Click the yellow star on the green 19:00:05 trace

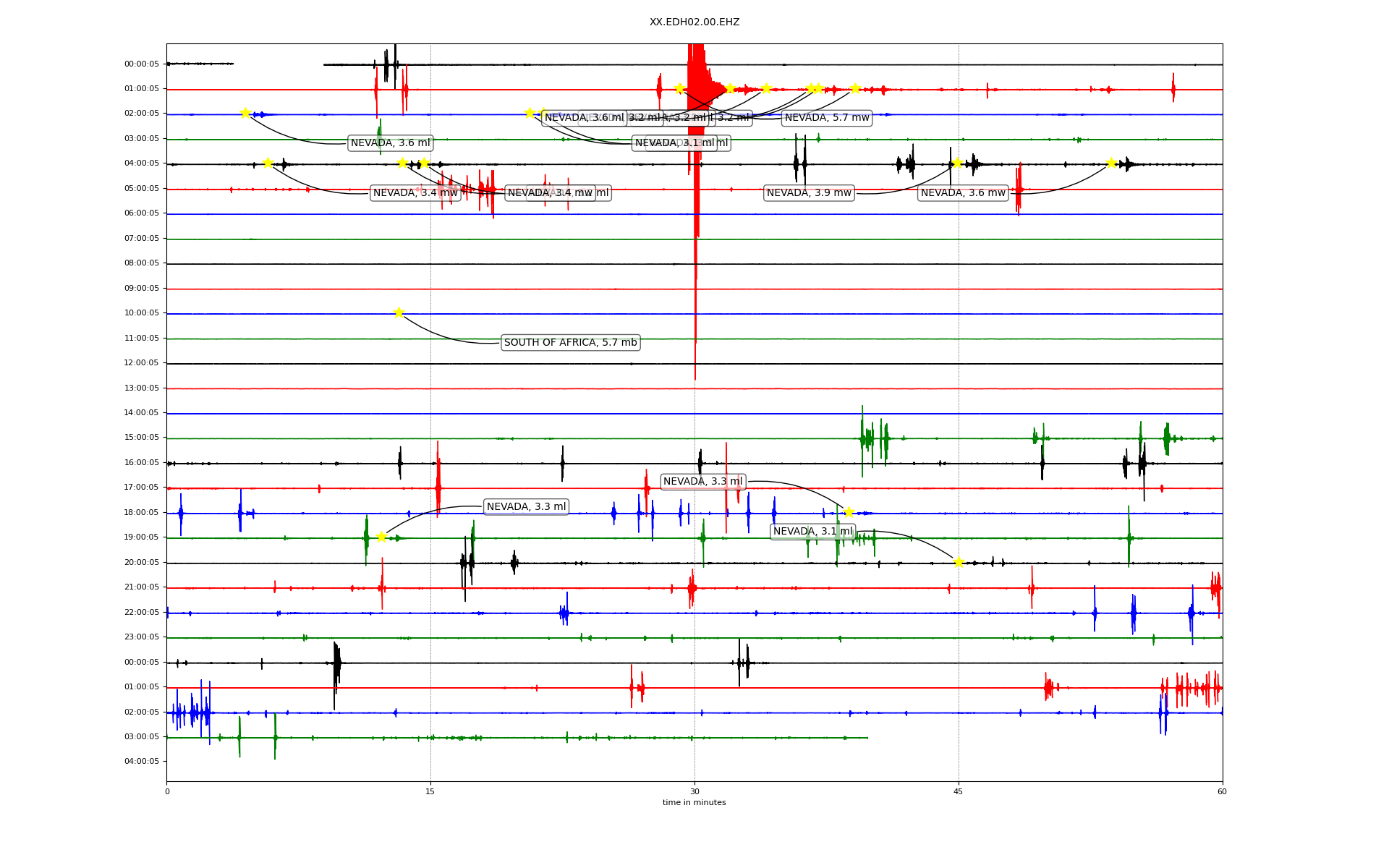click(x=381, y=537)
